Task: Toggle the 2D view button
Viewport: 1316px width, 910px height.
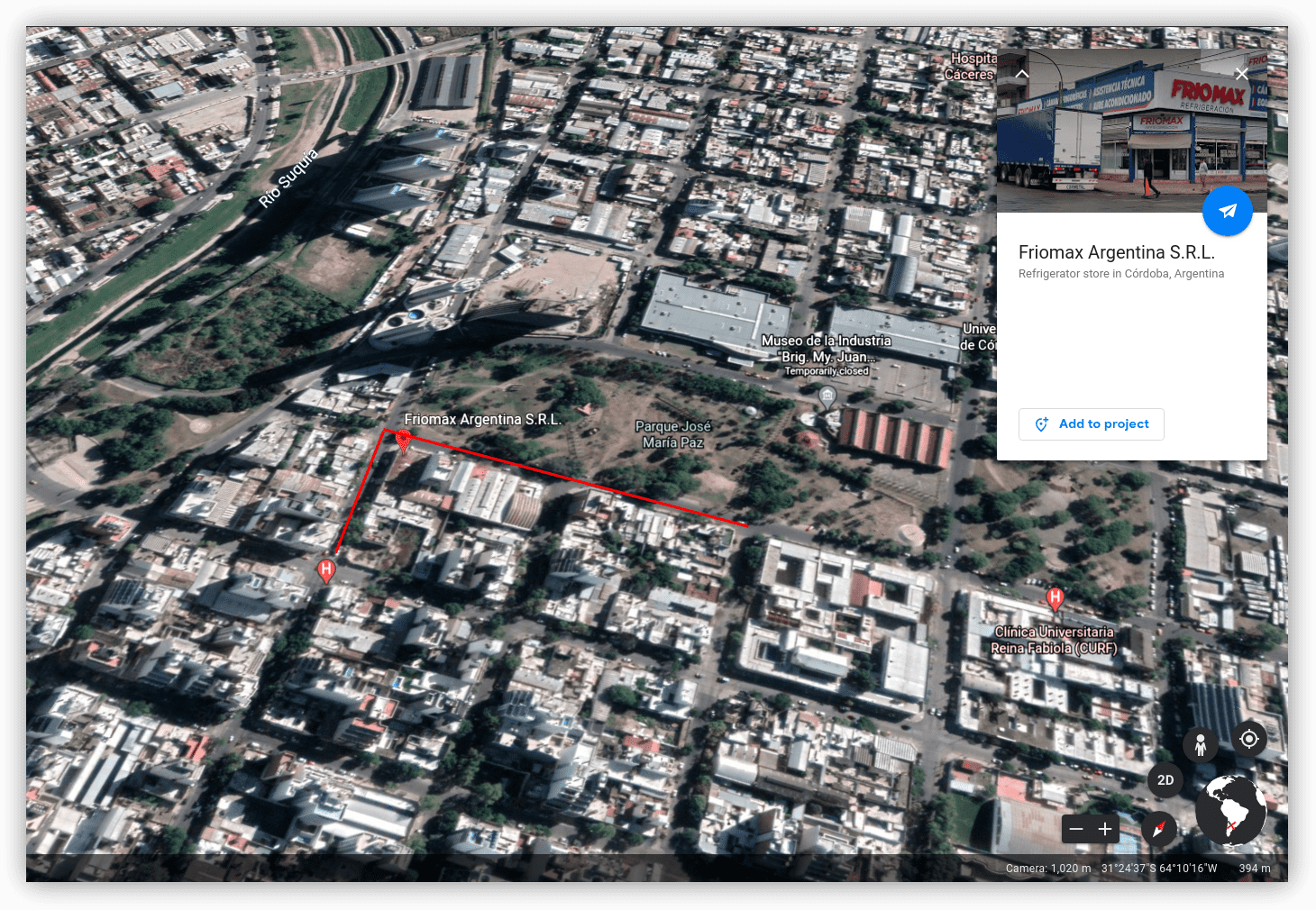Action: coord(1165,780)
